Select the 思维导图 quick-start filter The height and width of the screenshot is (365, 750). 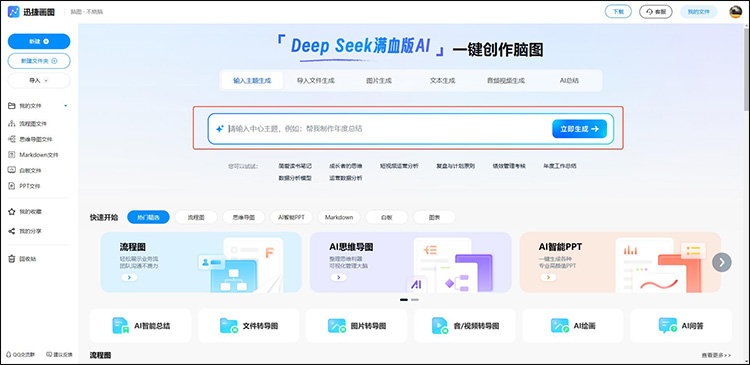(x=243, y=217)
